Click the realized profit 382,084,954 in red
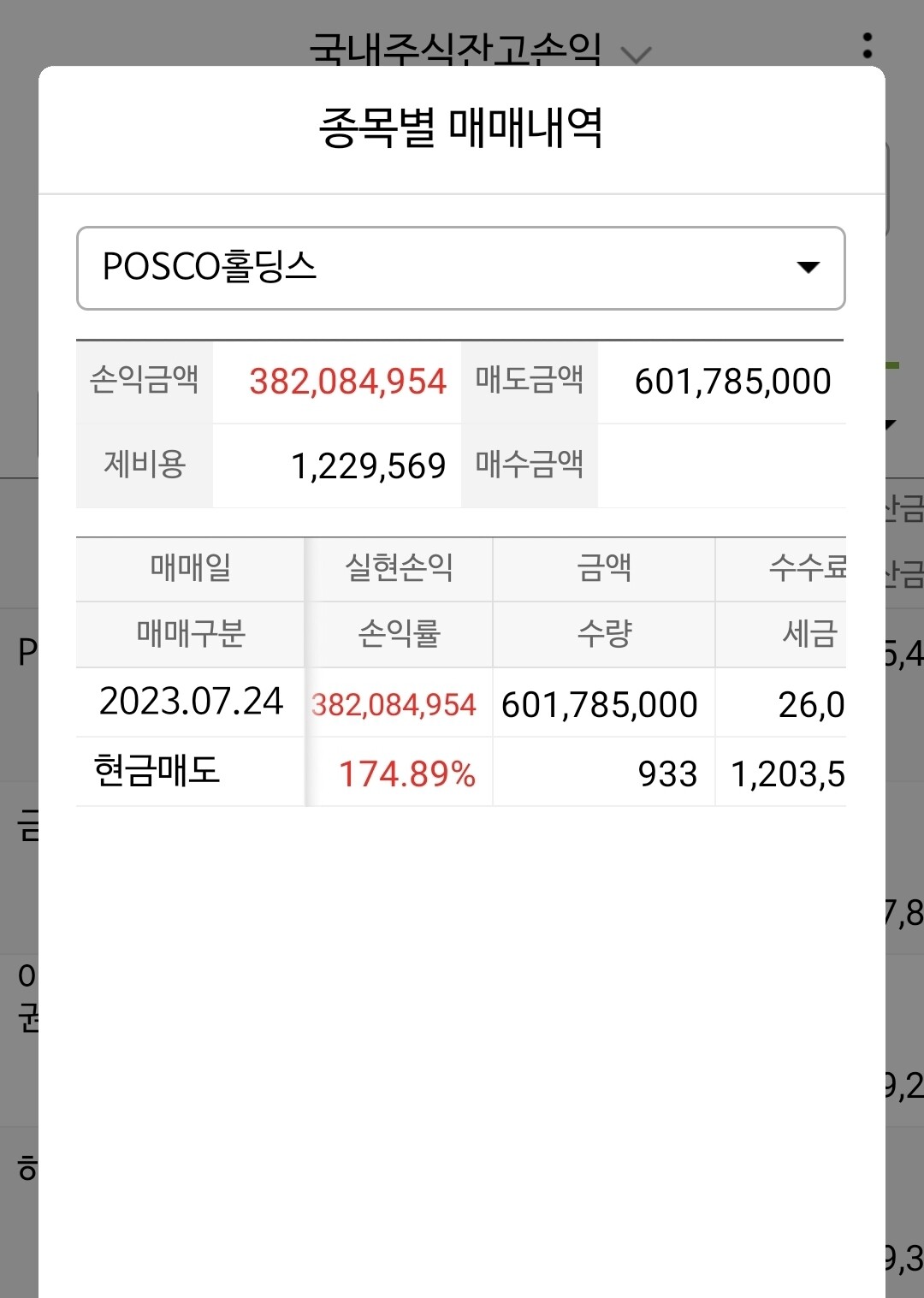Viewport: 924px width, 1298px height. (394, 703)
